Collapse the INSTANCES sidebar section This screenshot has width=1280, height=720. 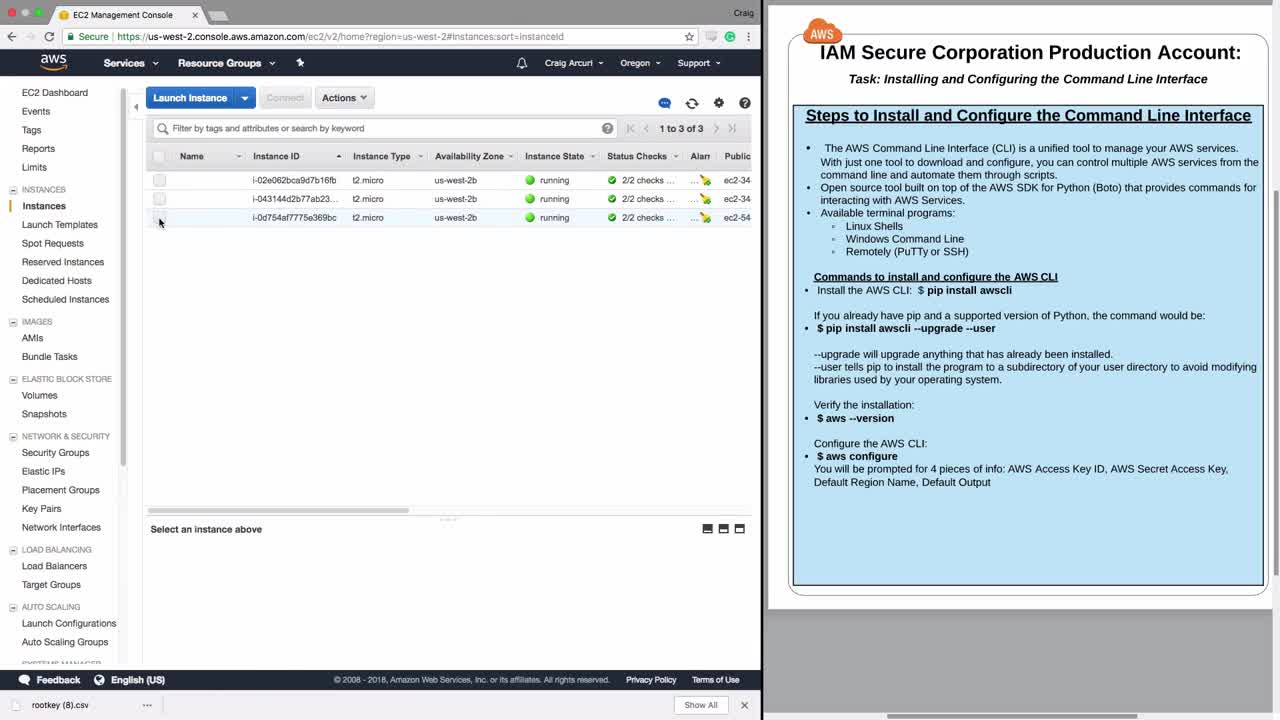point(13,190)
